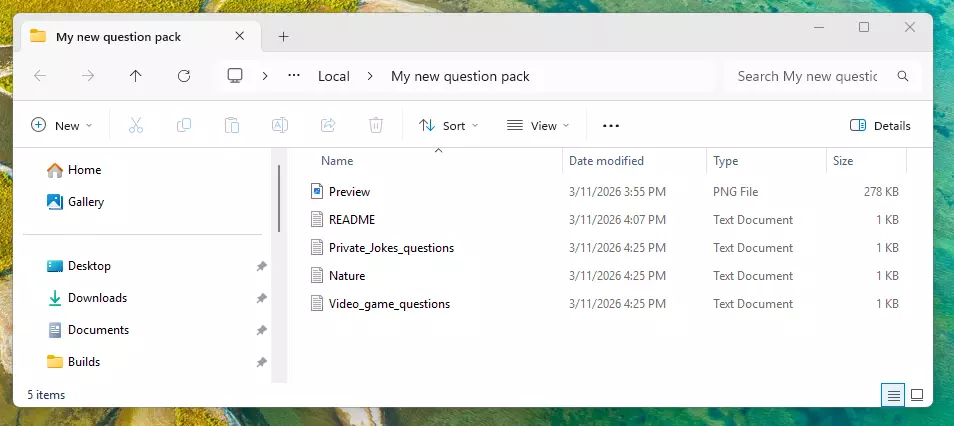Click the Preview PNG file icon
954x426 pixels.
pyautogui.click(x=316, y=192)
